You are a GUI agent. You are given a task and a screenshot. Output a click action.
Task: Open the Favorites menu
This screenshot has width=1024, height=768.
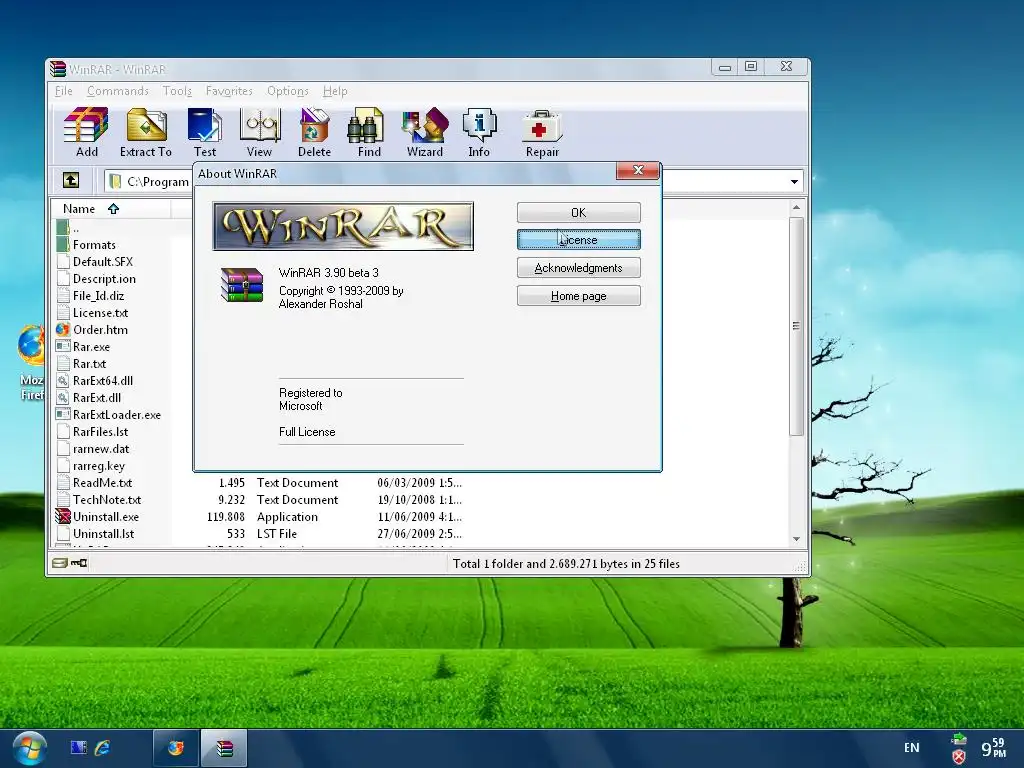229,91
